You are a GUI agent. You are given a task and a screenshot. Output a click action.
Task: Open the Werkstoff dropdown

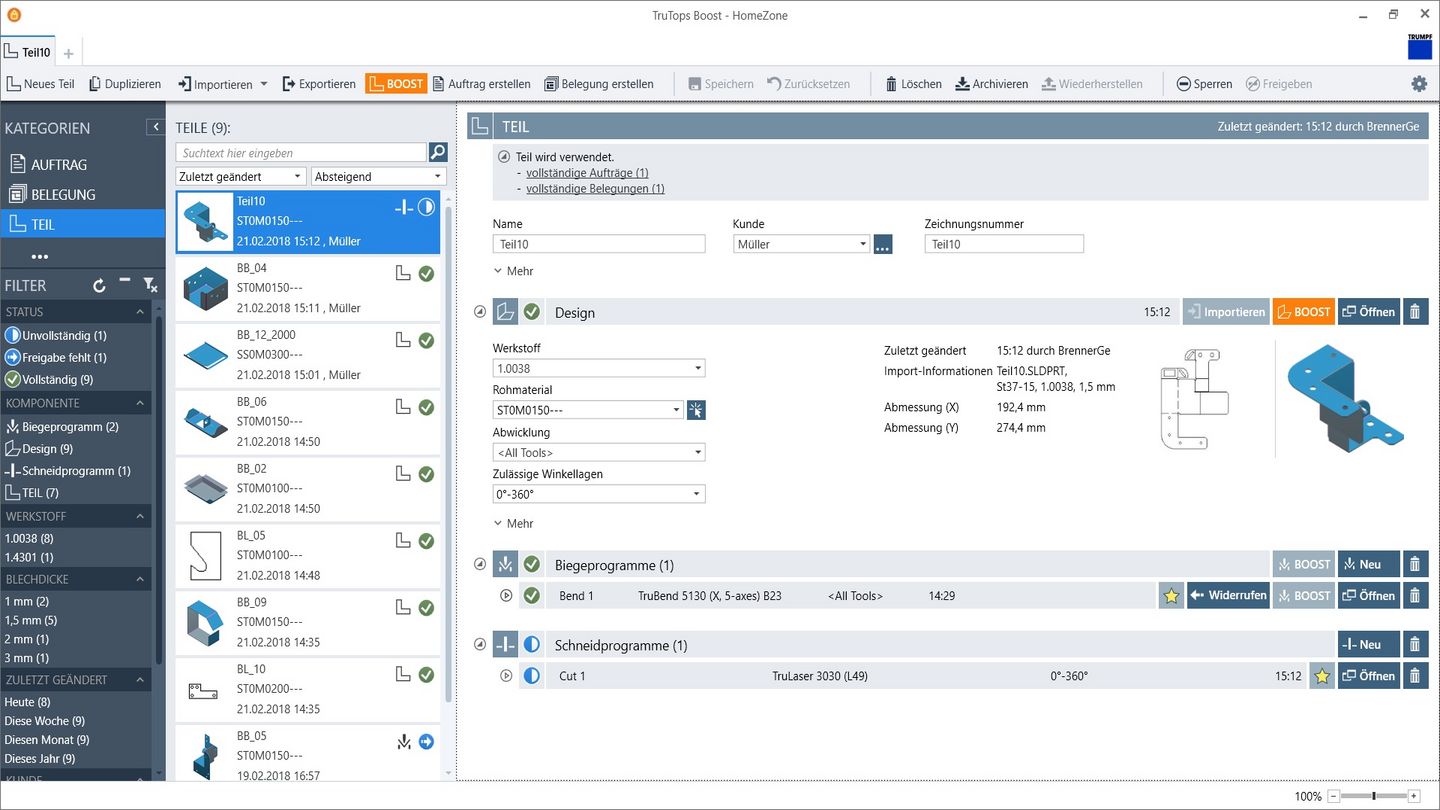(598, 368)
